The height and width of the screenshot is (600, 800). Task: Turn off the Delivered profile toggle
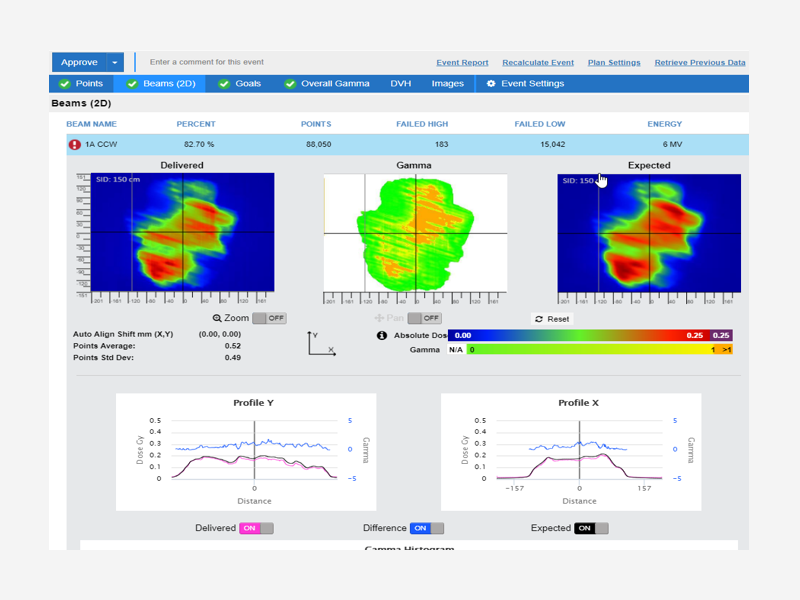click(257, 528)
